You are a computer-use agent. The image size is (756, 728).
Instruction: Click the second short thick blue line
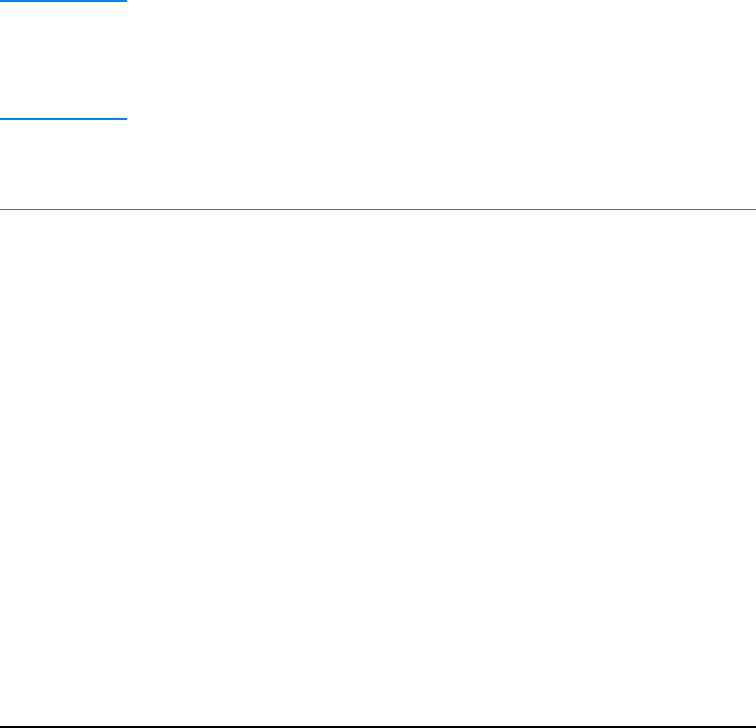tap(63, 119)
